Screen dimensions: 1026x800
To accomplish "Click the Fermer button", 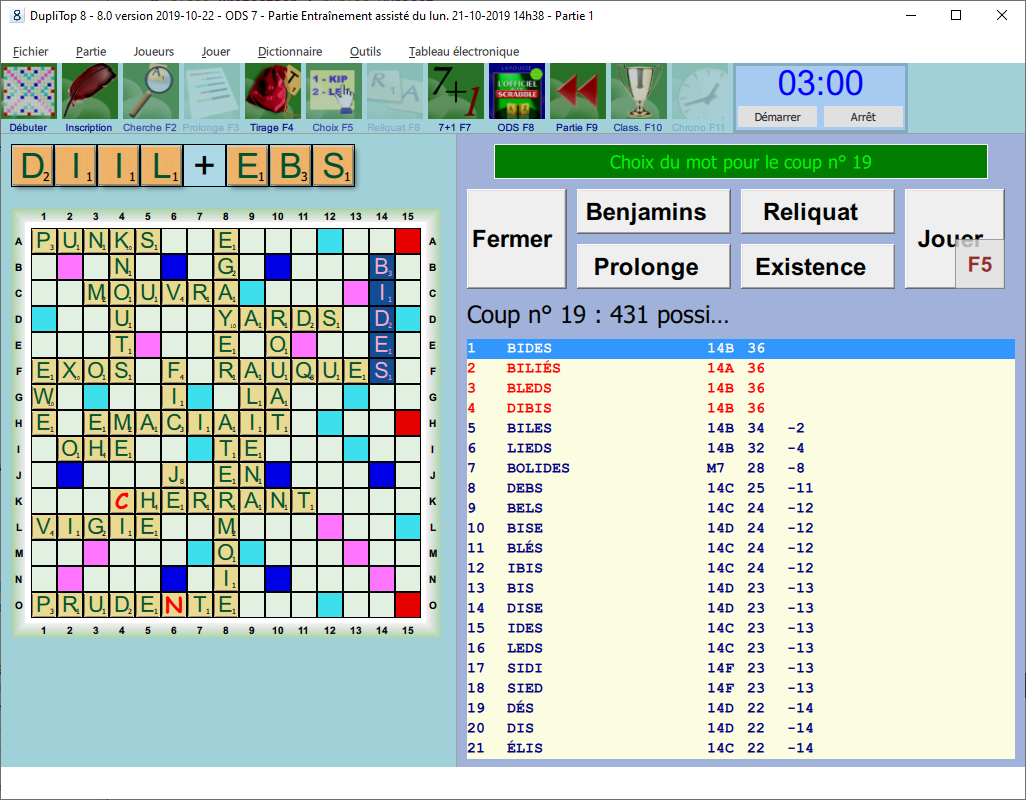I will pyautogui.click(x=512, y=239).
